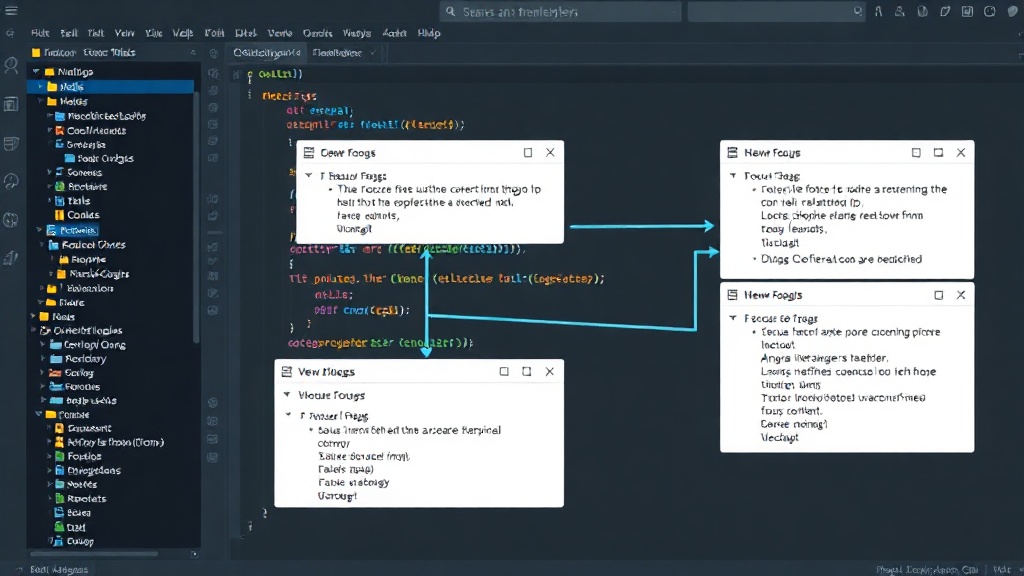Open the first item in the menu bar
1024x576 pixels.
40,33
